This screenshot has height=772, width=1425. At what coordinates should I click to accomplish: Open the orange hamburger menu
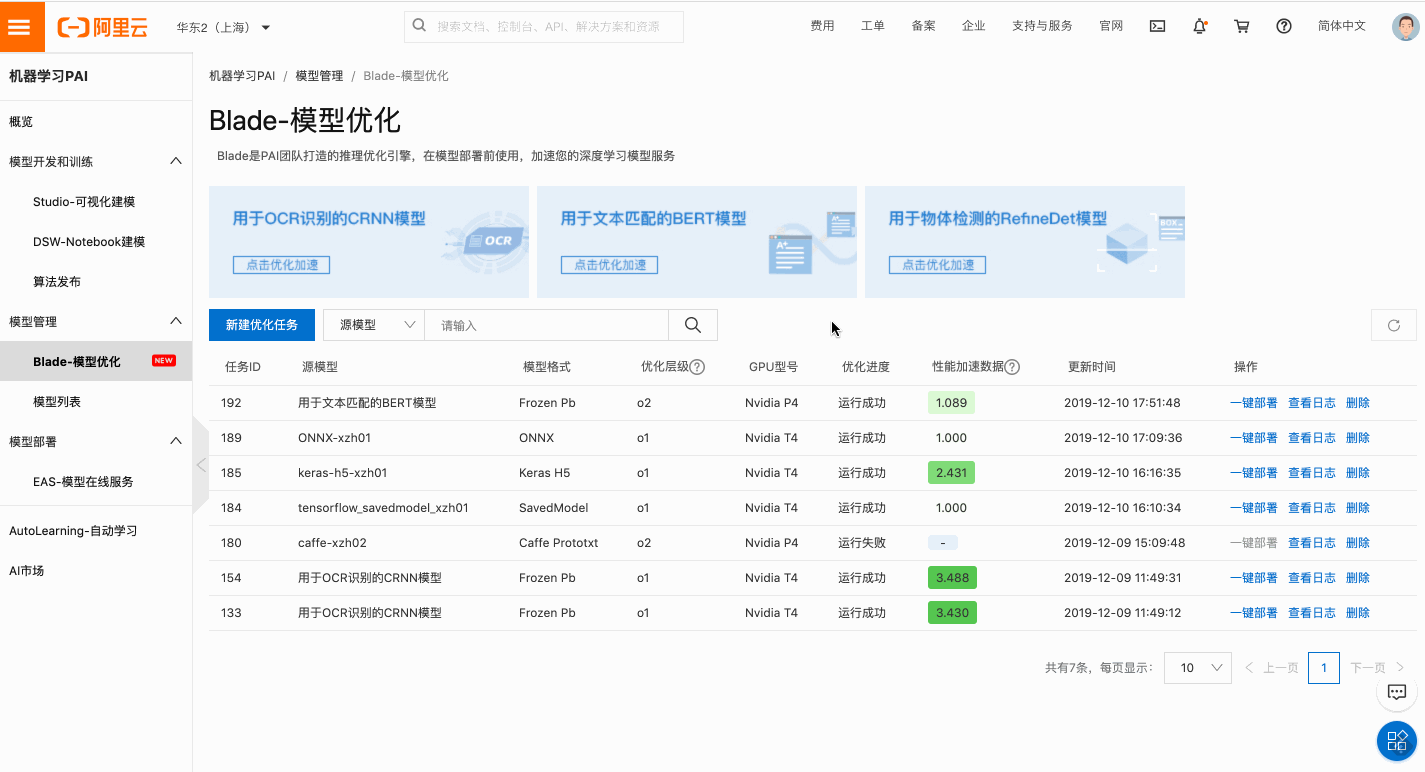[x=22, y=26]
